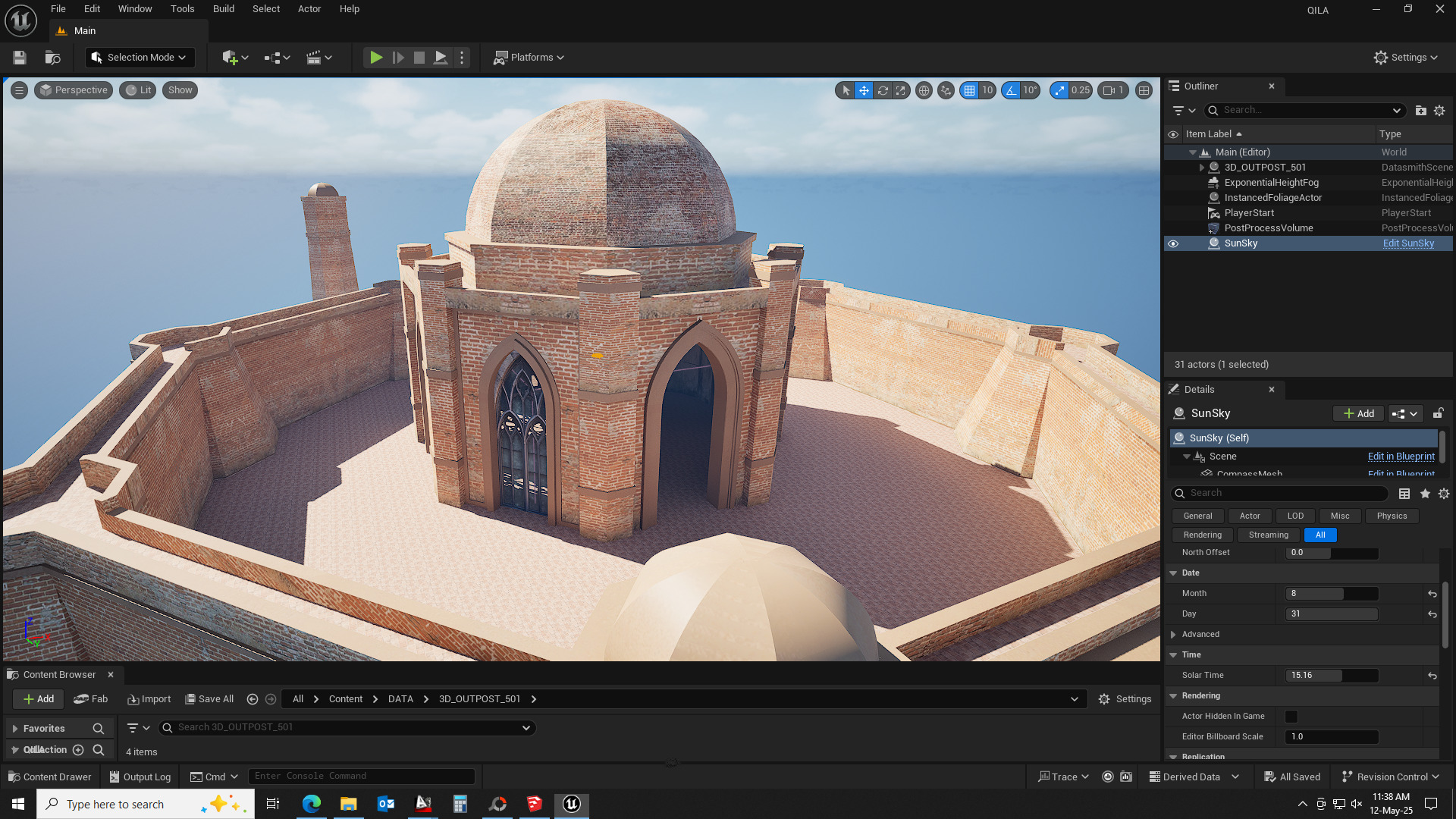
Task: Open the viewport hamburger options menu
Action: [x=20, y=90]
